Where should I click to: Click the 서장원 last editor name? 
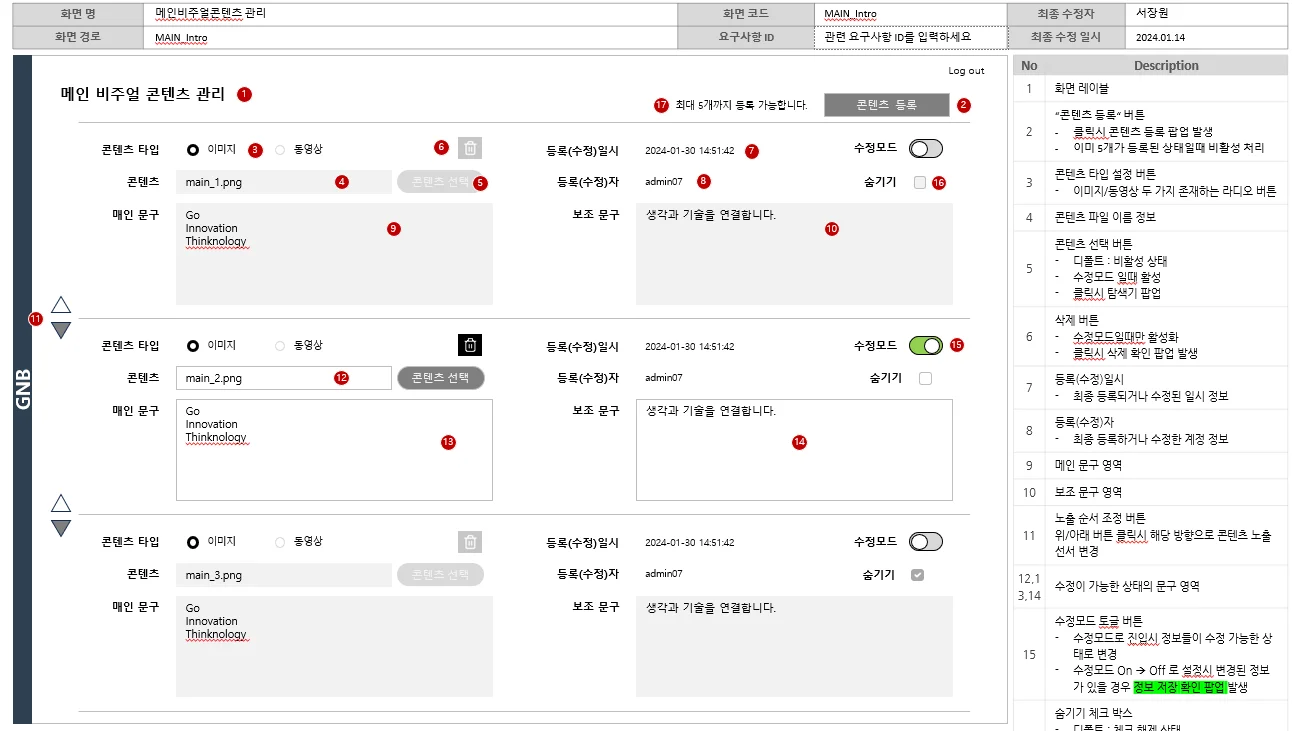tap(1152, 14)
